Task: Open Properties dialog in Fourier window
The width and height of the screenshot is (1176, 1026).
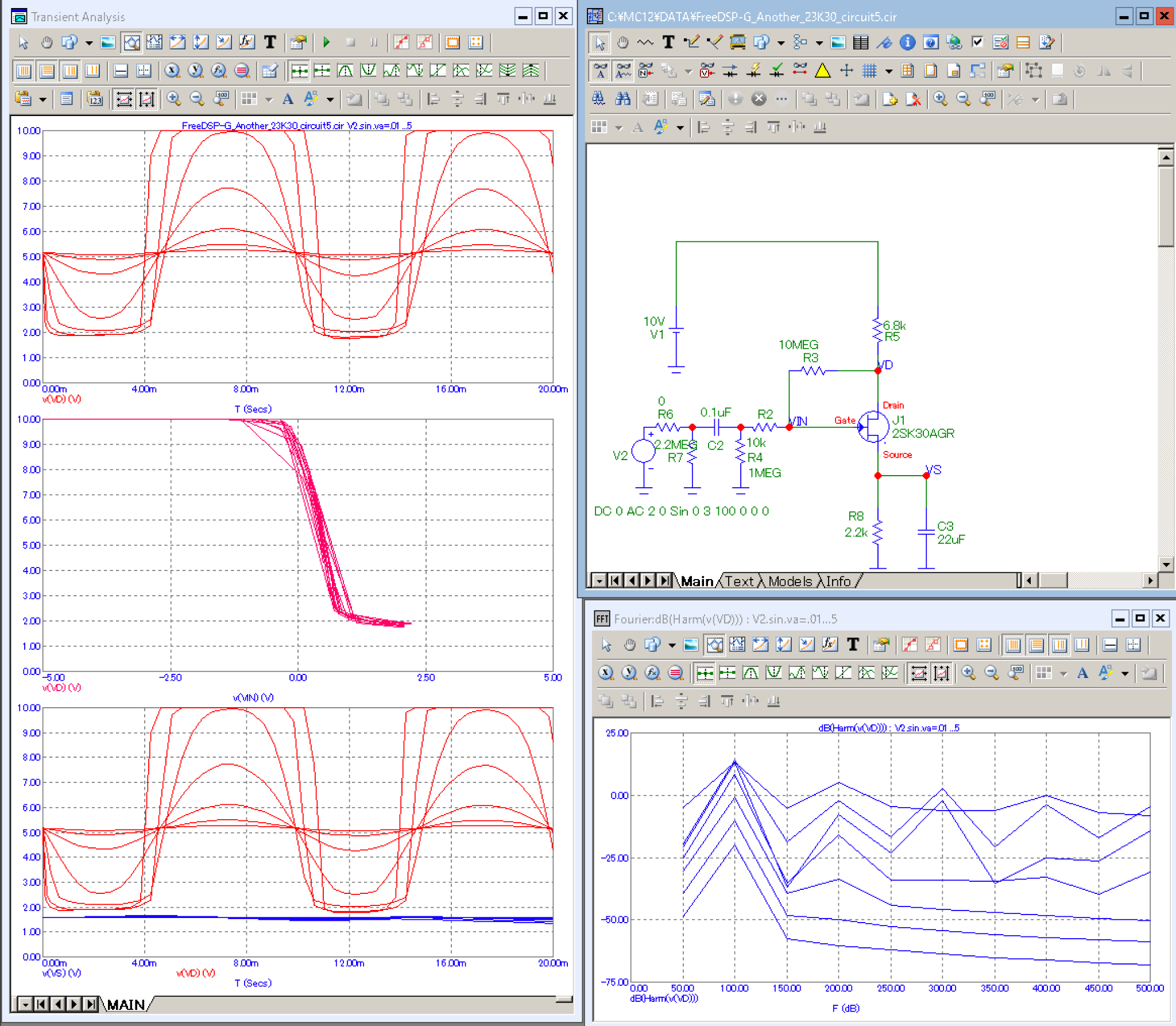Action: point(881,645)
